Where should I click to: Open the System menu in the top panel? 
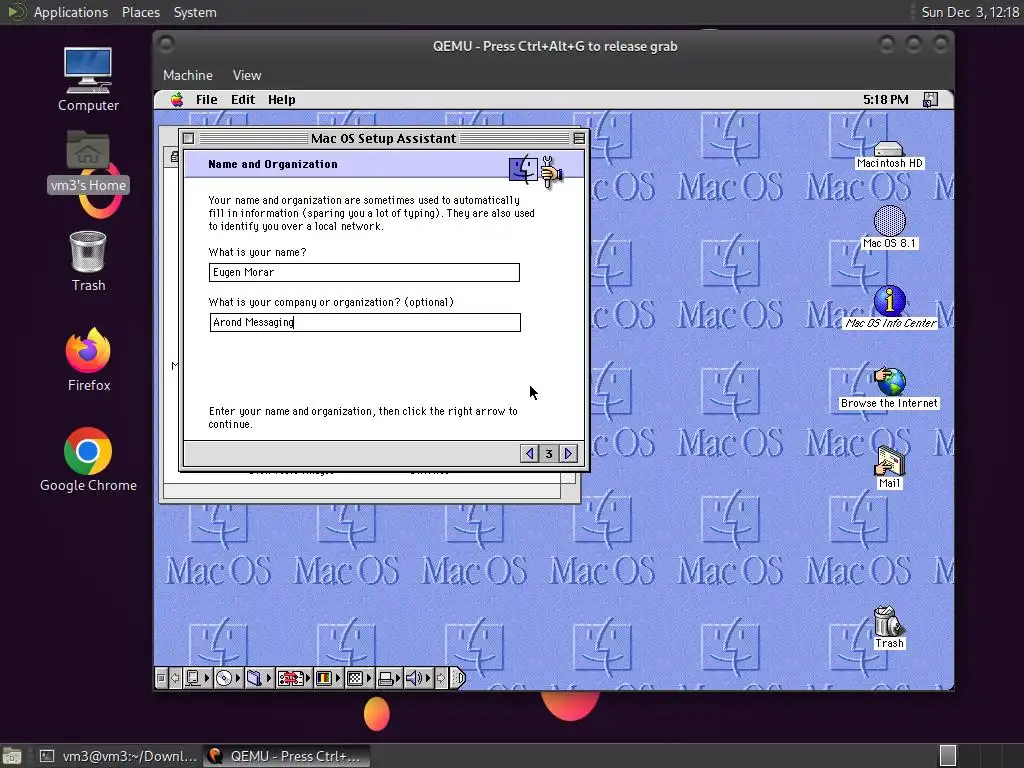195,12
